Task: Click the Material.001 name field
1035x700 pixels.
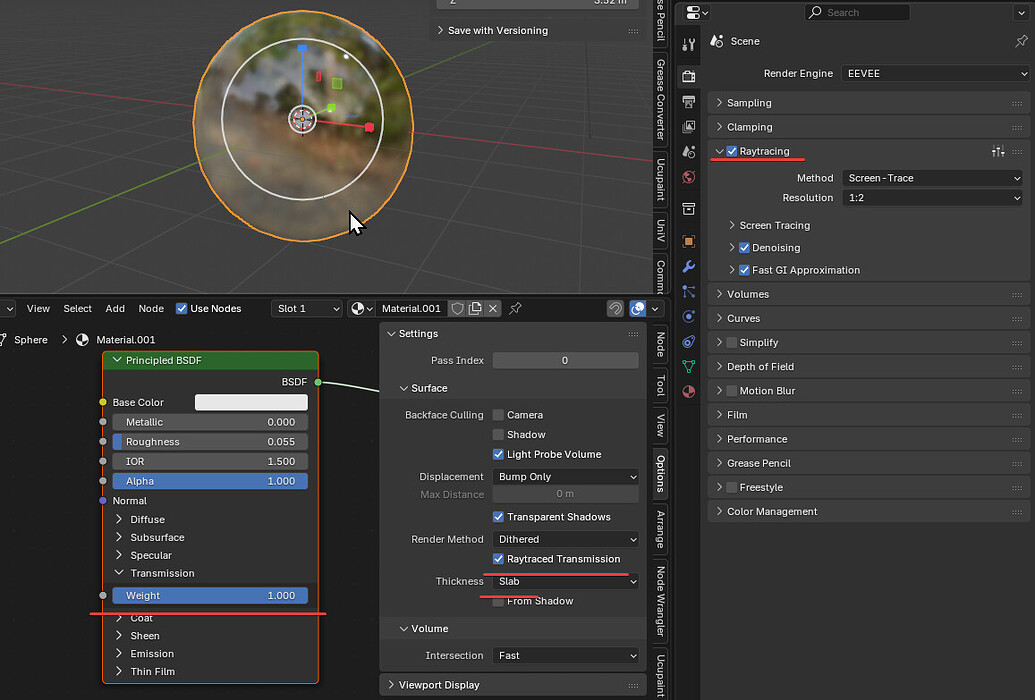Action: 411,308
